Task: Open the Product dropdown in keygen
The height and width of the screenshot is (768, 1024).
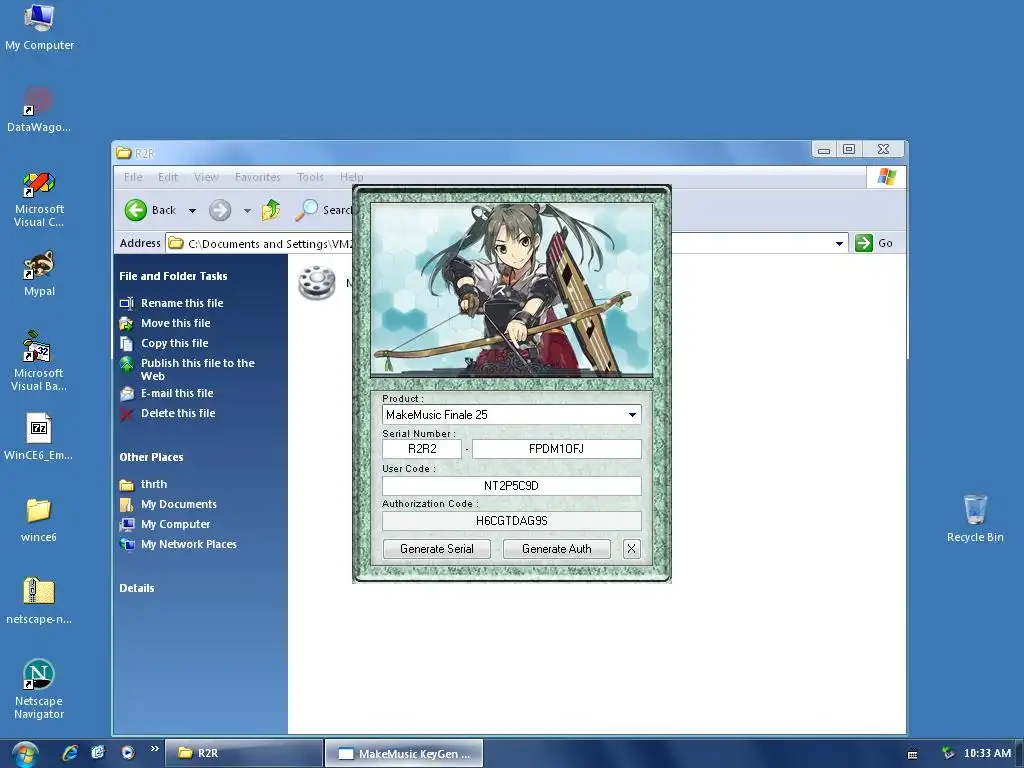Action: click(632, 415)
